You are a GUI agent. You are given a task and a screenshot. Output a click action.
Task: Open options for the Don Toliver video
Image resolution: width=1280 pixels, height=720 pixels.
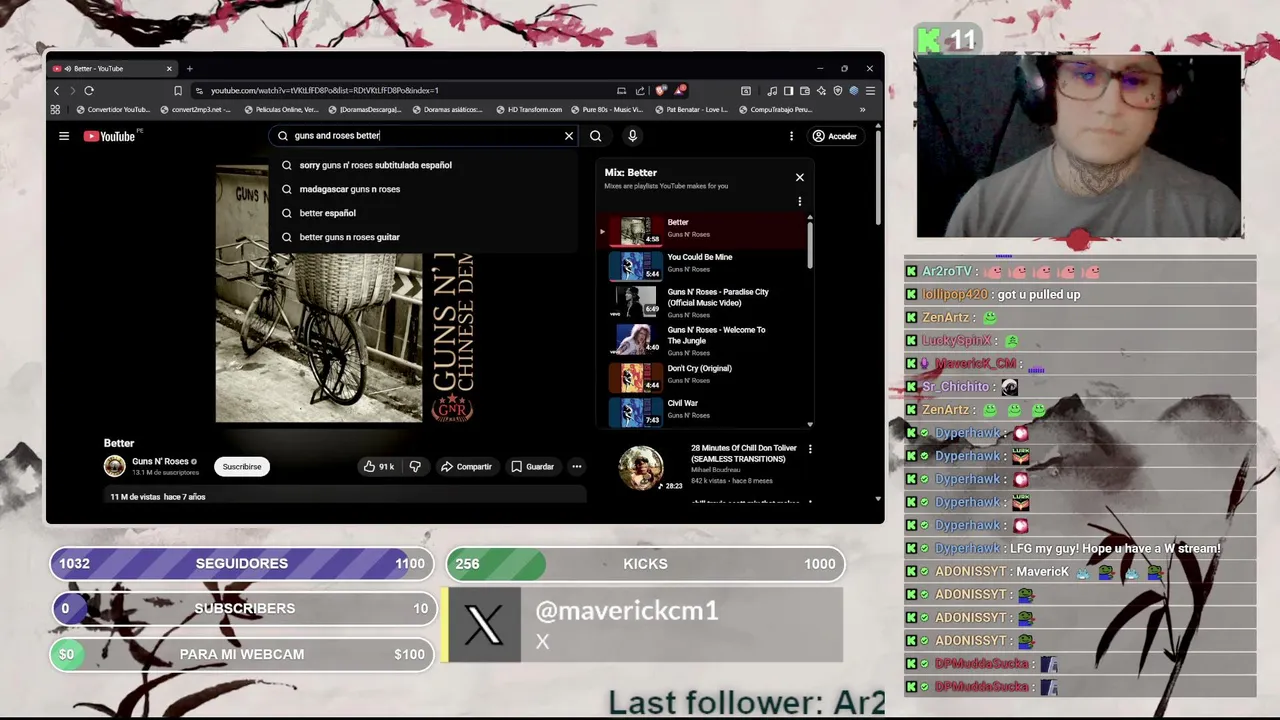click(x=810, y=449)
